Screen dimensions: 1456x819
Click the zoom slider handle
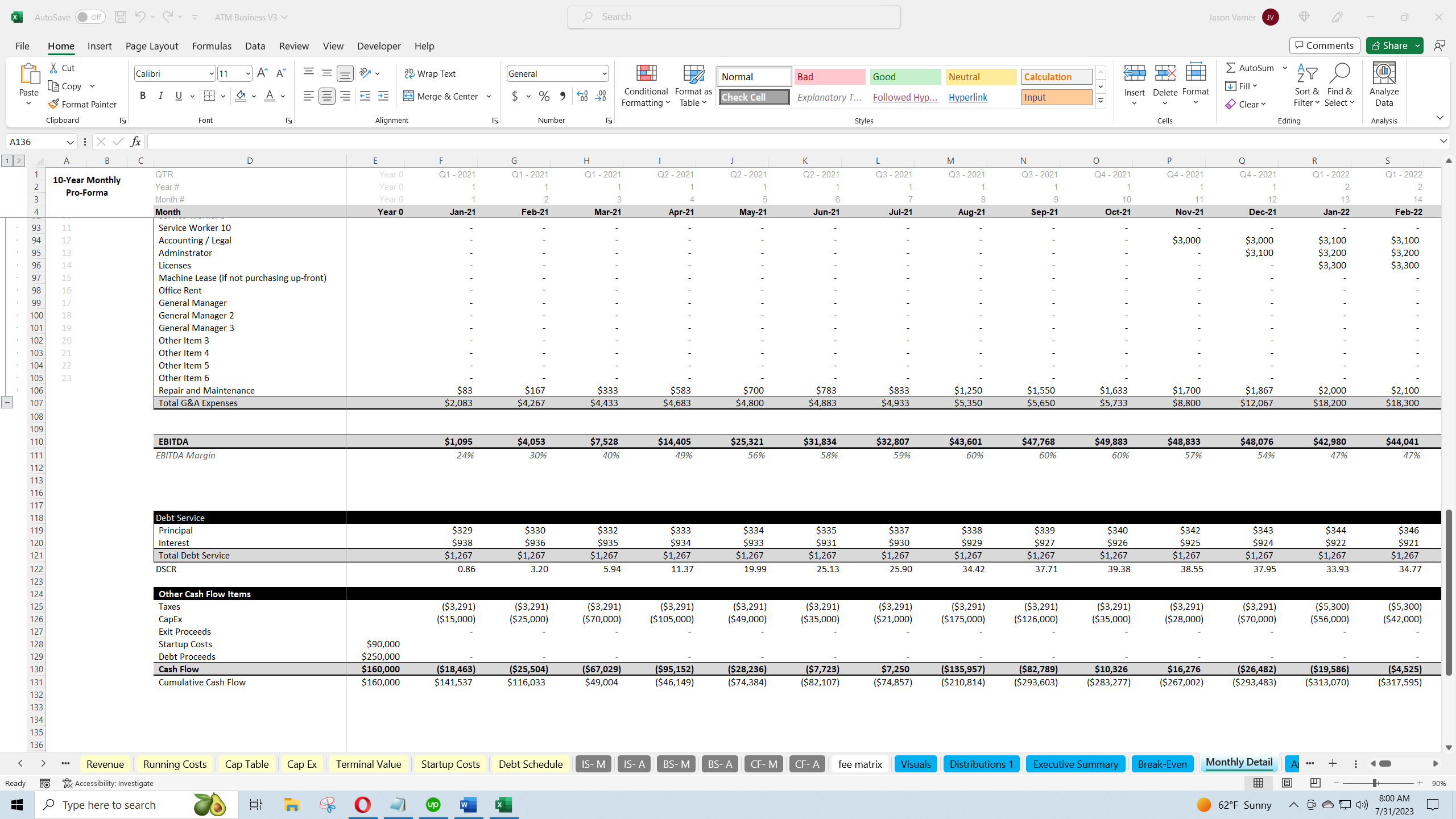click(x=1375, y=783)
